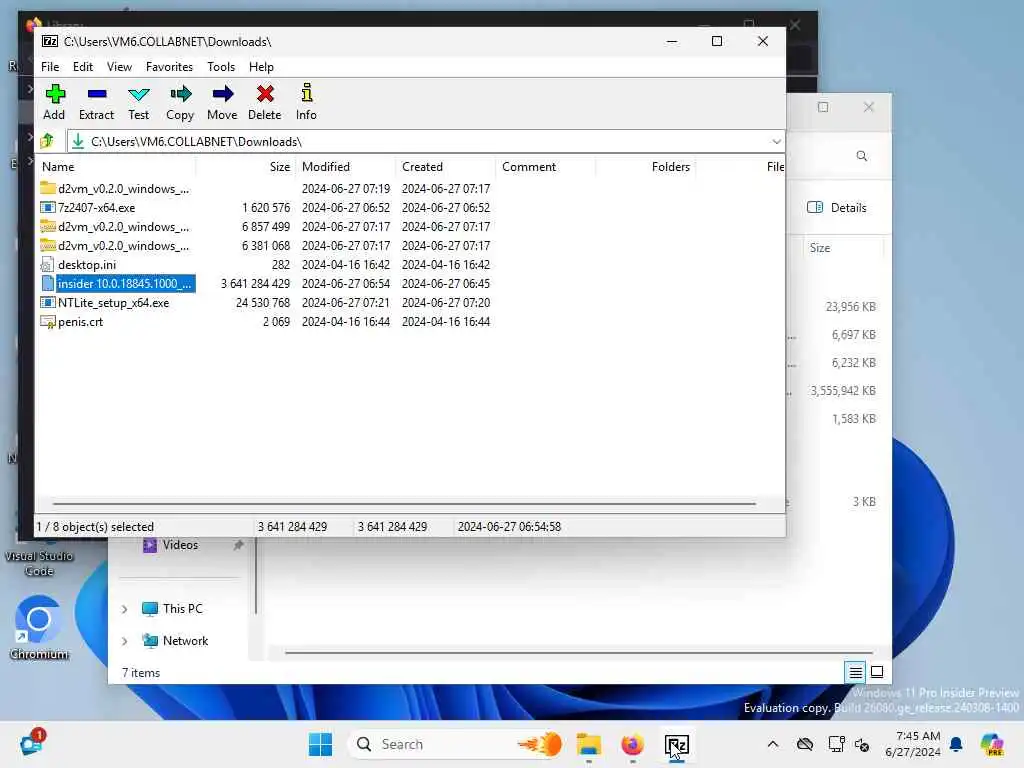The width and height of the screenshot is (1024, 768).
Task: Sort by the Name column header
Action: (x=116, y=167)
